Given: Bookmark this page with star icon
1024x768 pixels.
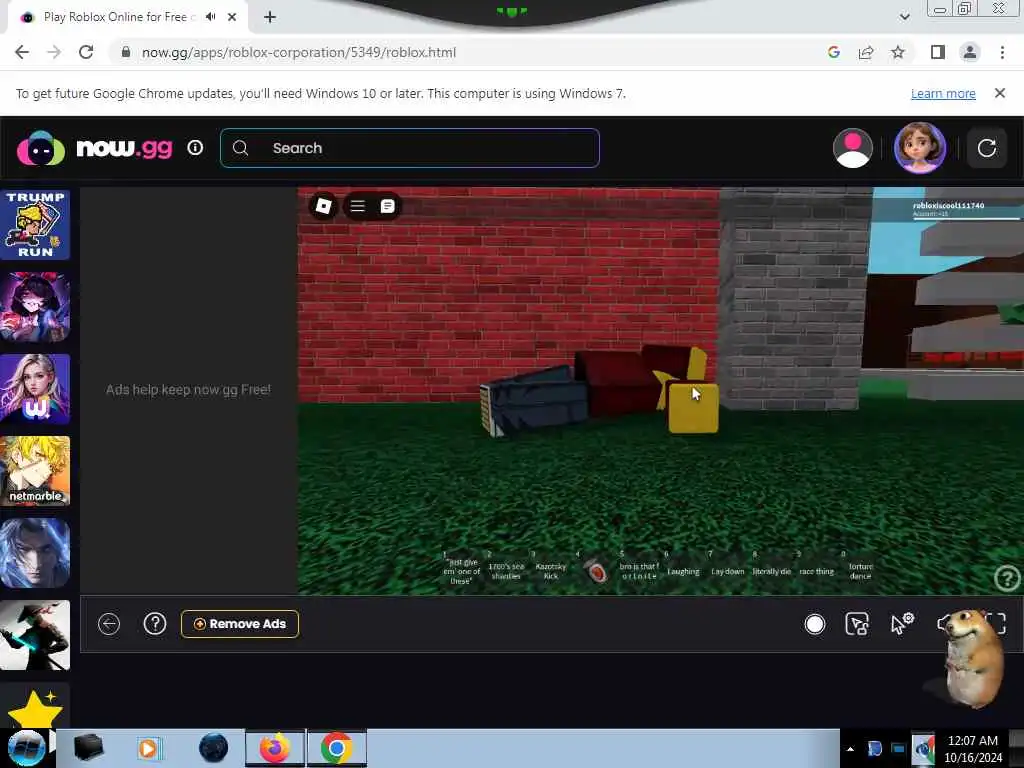Looking at the screenshot, I should coord(898,52).
